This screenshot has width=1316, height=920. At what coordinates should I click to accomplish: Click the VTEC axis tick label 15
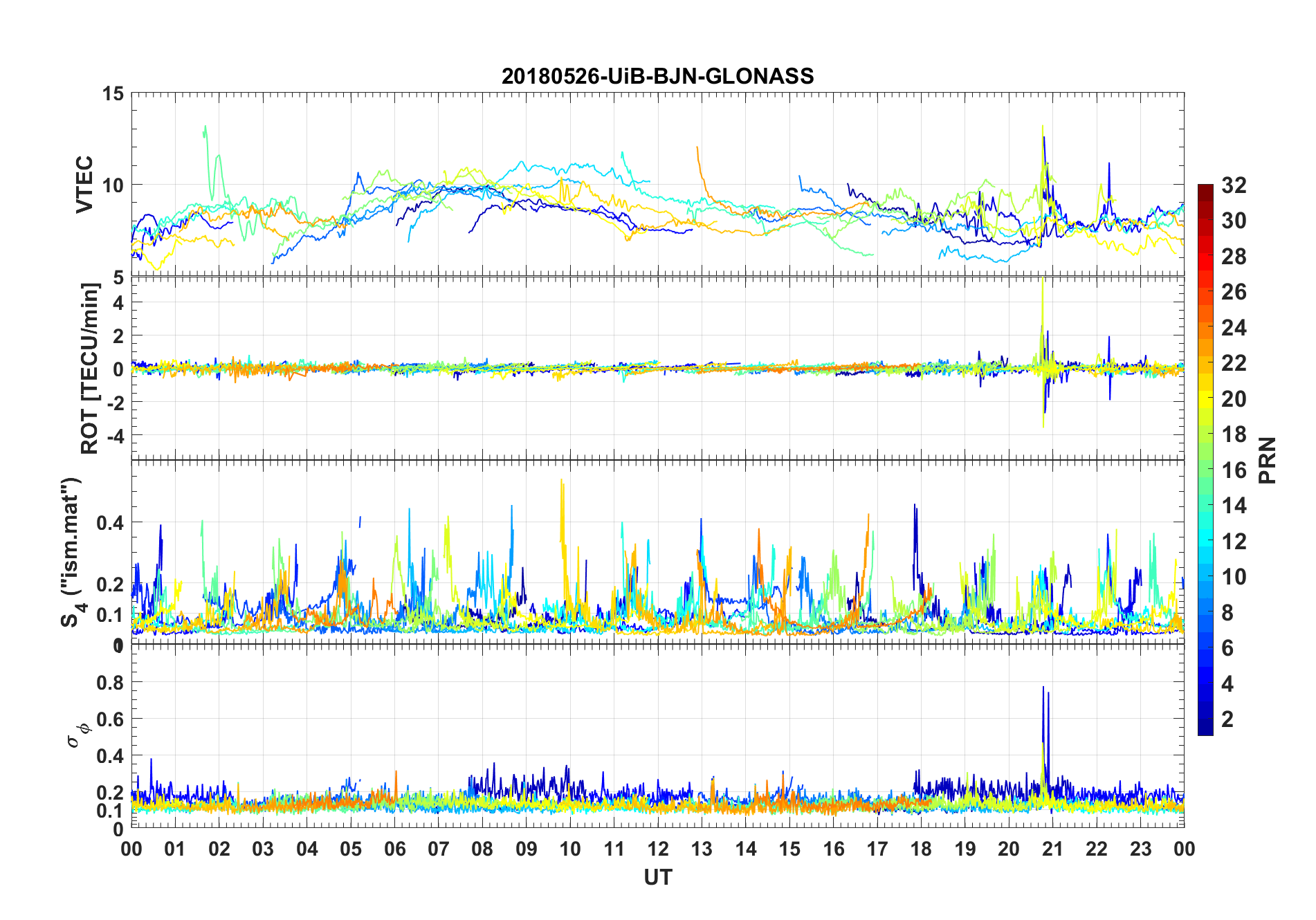113,93
